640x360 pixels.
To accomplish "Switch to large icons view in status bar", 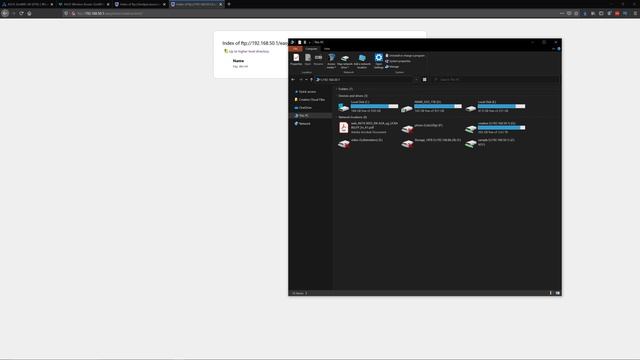I will 558,293.
